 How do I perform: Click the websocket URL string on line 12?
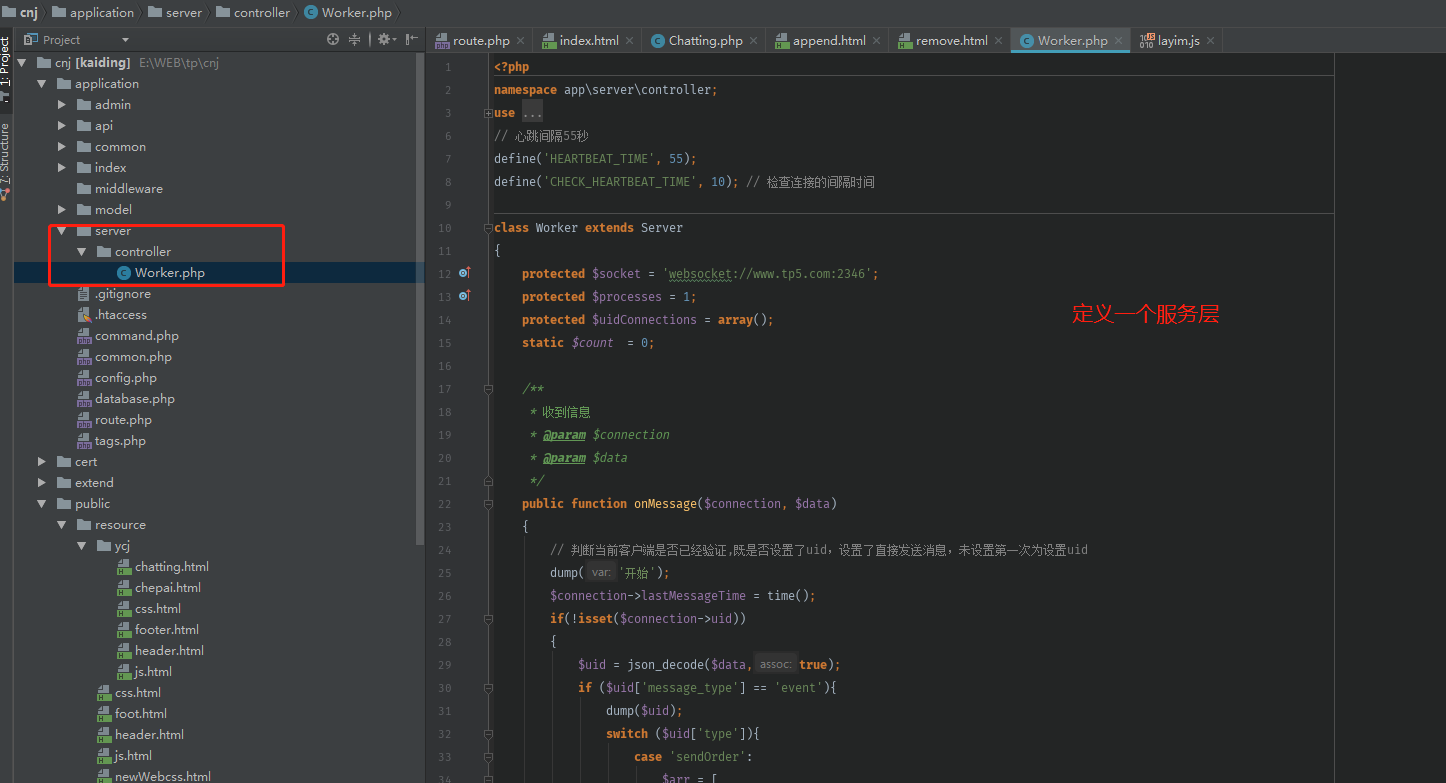pyautogui.click(x=767, y=274)
